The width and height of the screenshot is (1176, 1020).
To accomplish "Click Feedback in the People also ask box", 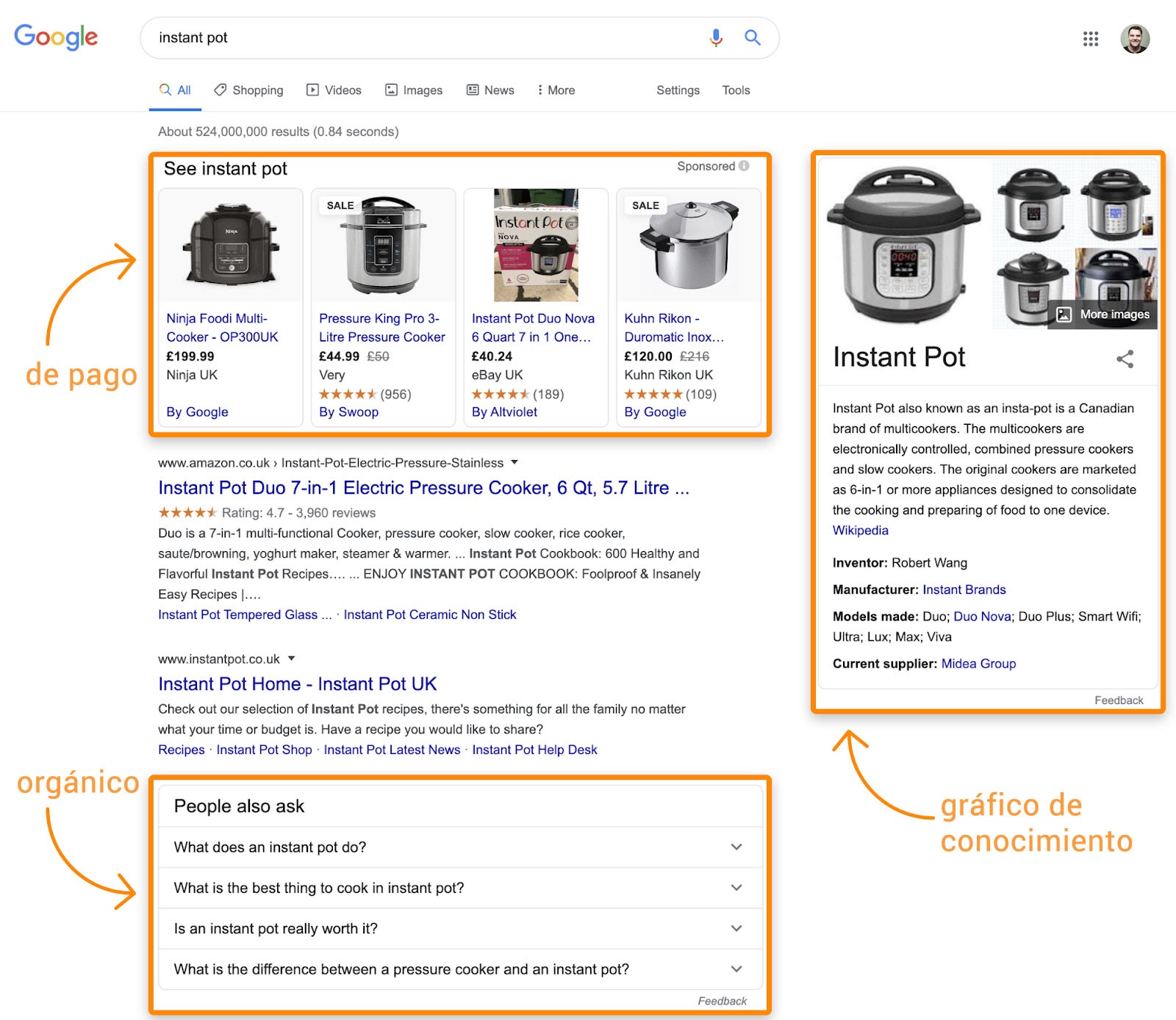I will [722, 1000].
